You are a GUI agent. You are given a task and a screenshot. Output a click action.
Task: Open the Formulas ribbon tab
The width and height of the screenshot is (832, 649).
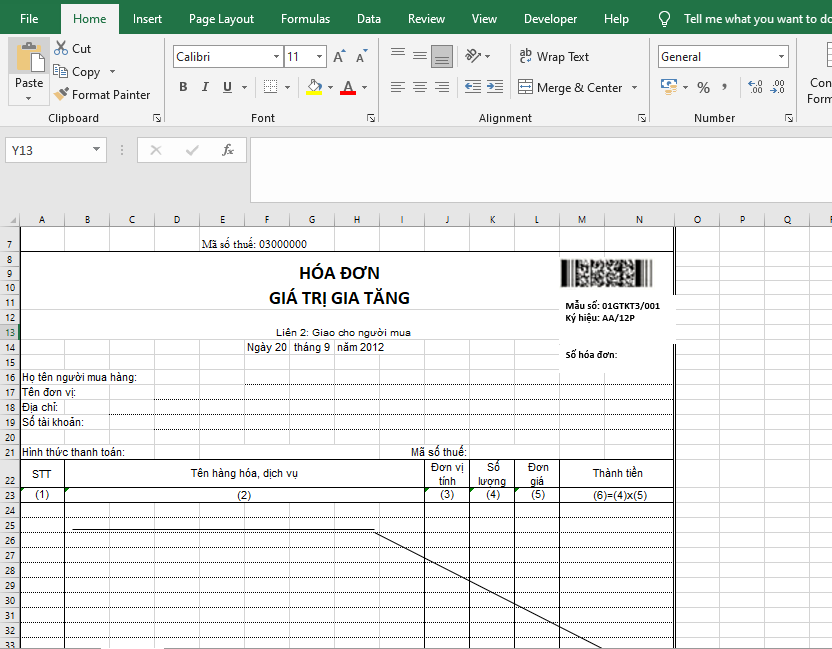tap(305, 19)
